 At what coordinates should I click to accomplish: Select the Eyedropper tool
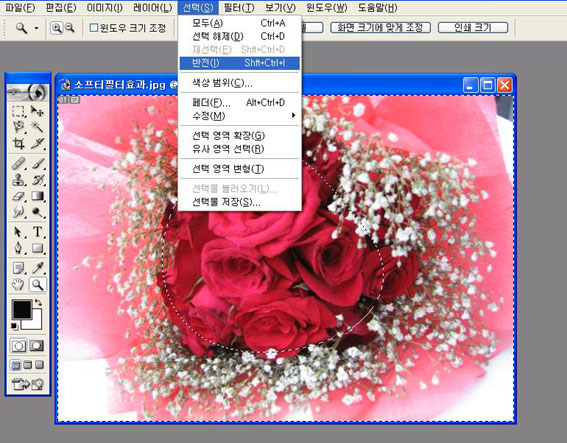tap(37, 268)
